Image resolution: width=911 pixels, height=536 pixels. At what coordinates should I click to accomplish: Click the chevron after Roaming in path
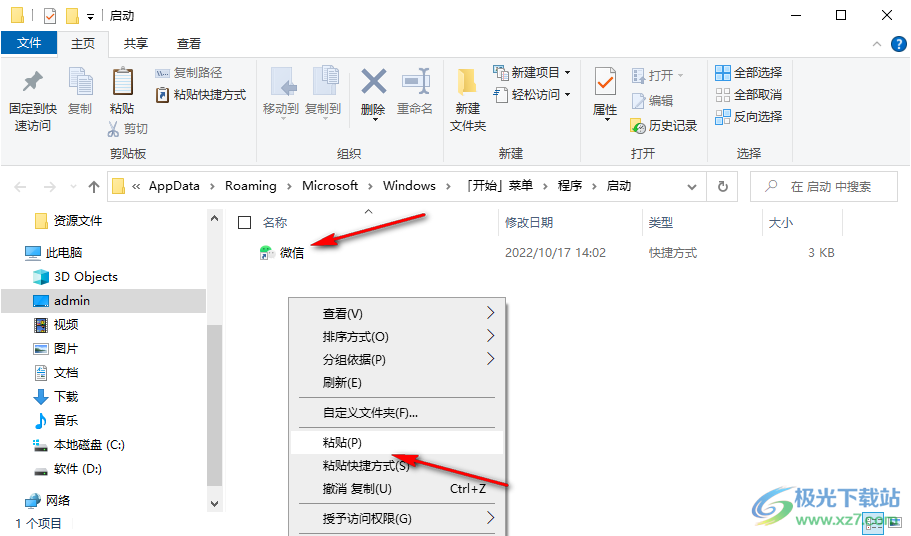pyautogui.click(x=289, y=186)
